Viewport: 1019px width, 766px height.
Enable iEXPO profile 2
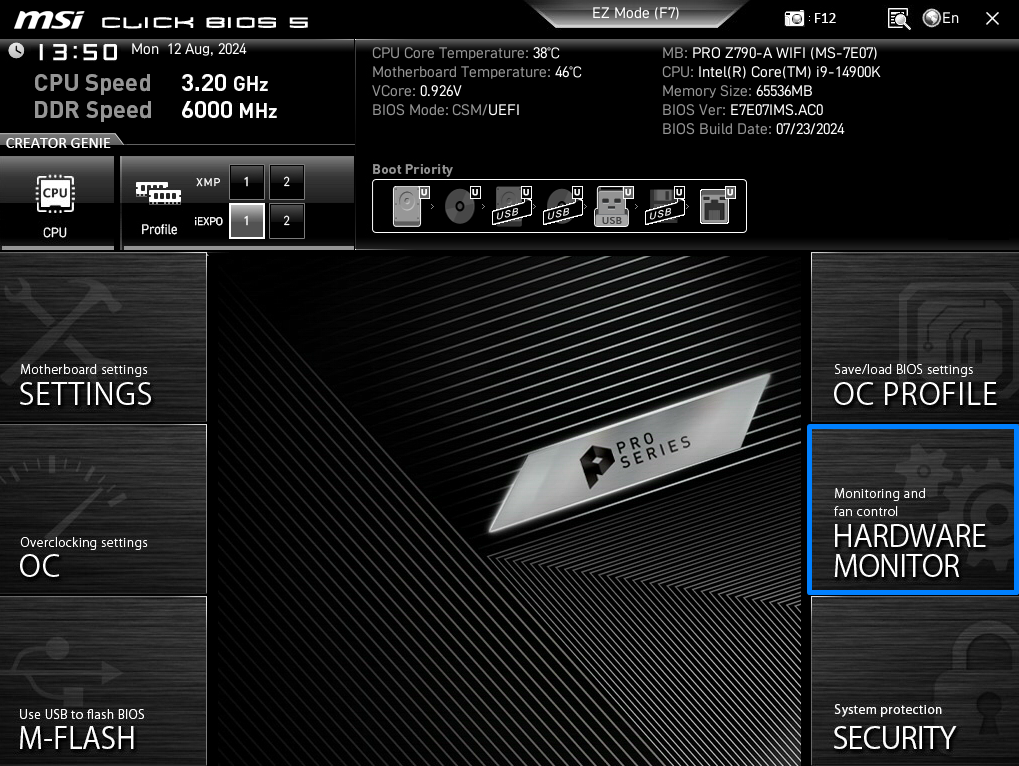click(287, 221)
